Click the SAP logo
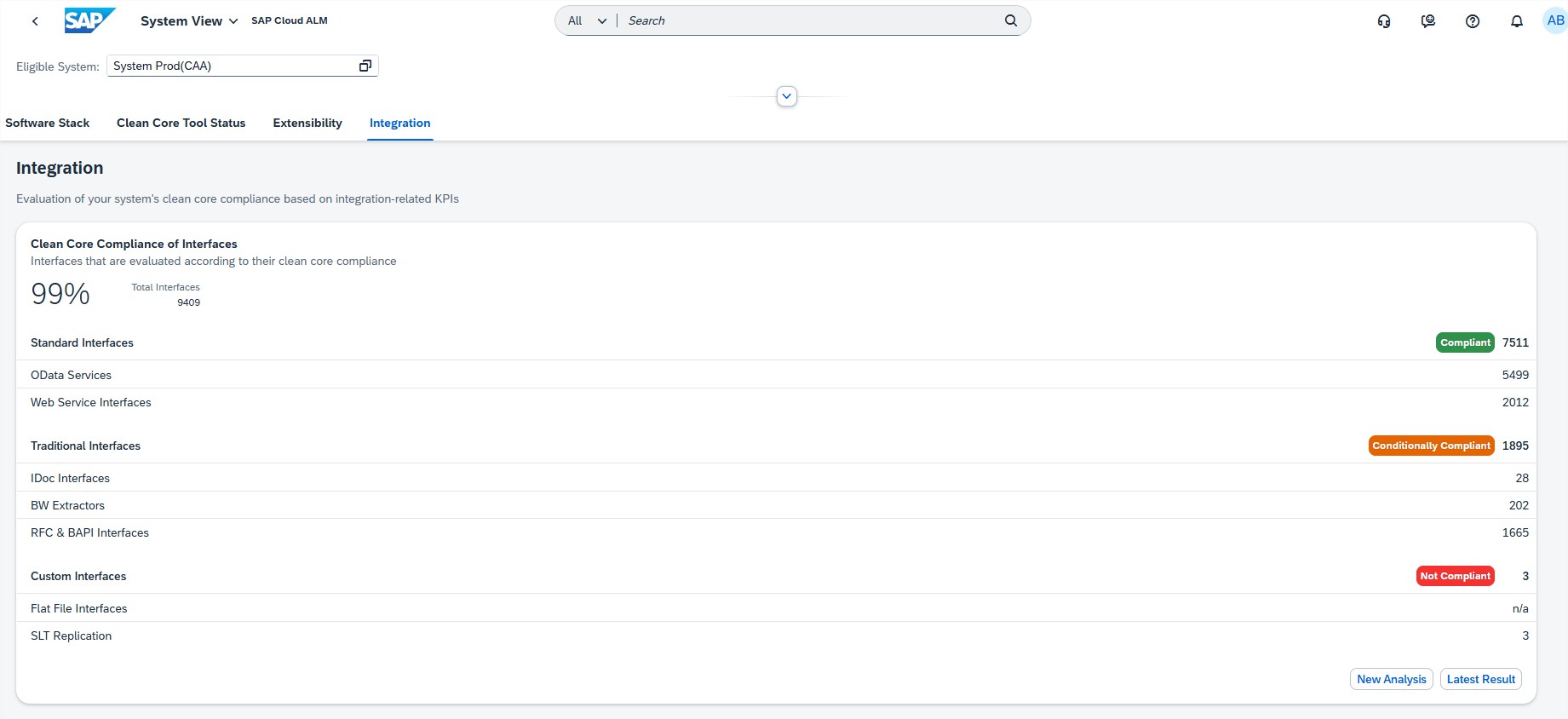The height and width of the screenshot is (719, 1568). point(89,20)
